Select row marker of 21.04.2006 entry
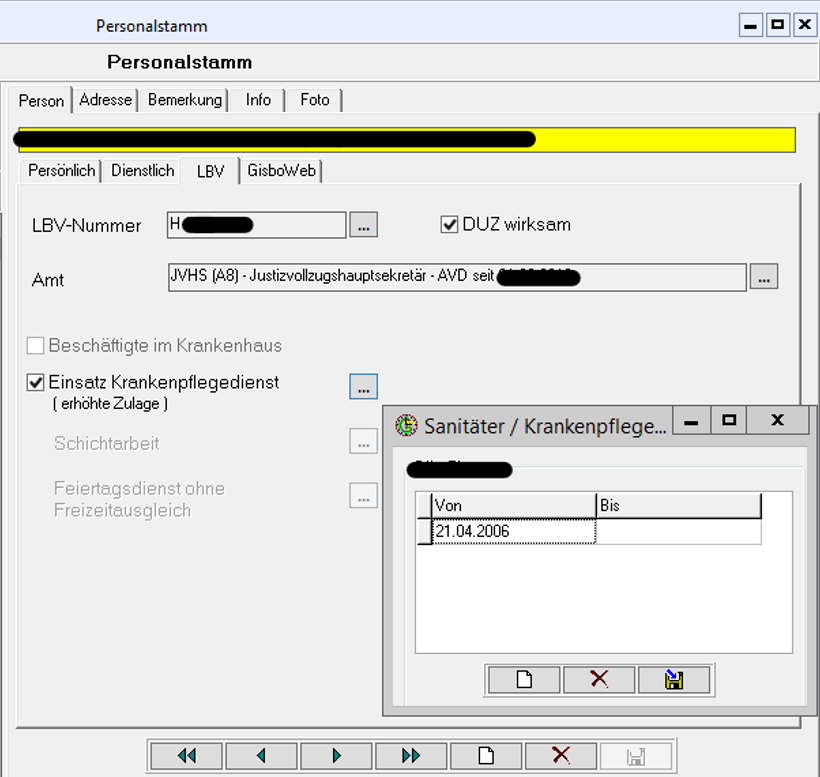This screenshot has height=777, width=820. (425, 531)
